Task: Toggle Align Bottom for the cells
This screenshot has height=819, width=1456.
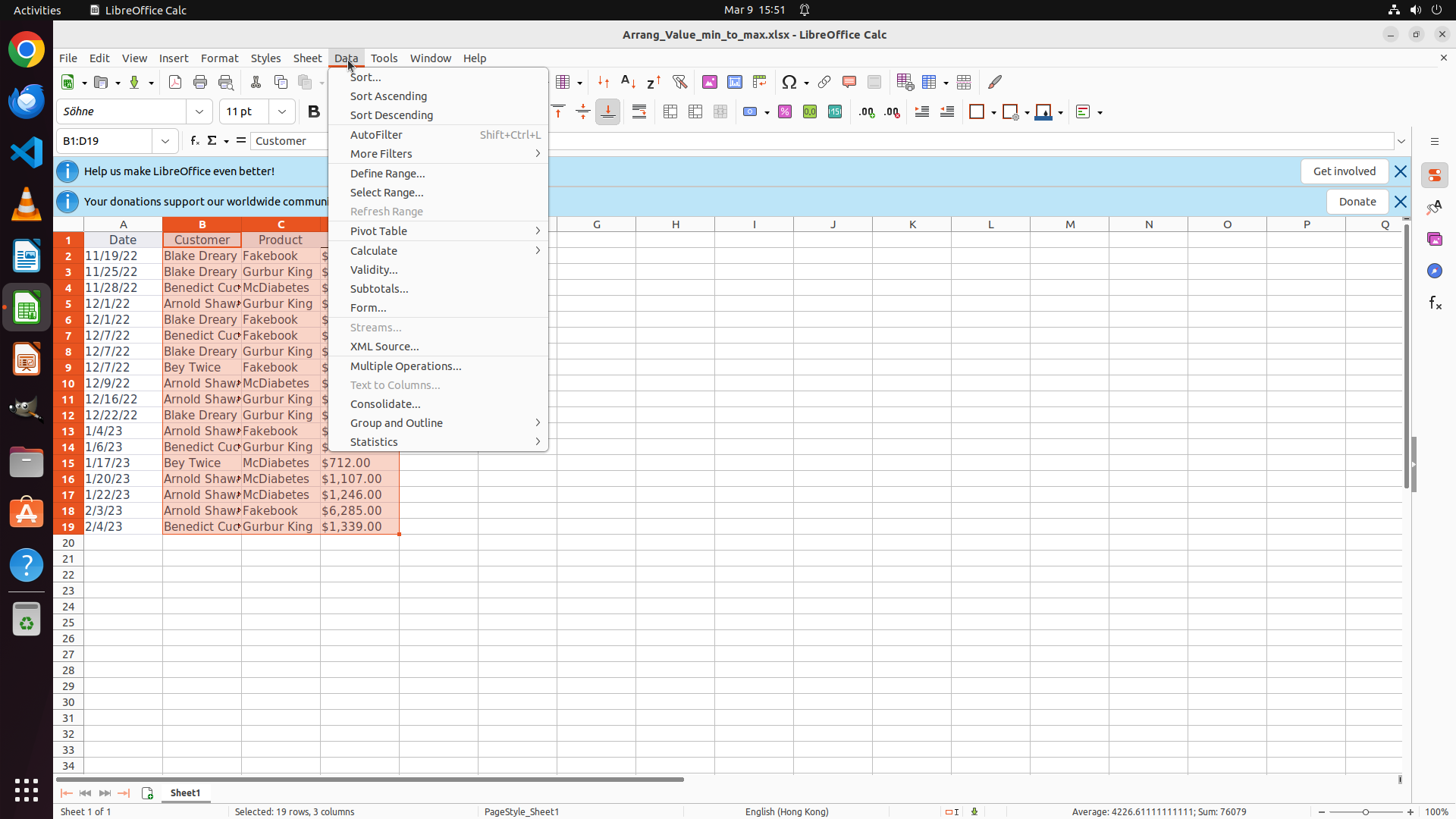Action: click(x=608, y=112)
